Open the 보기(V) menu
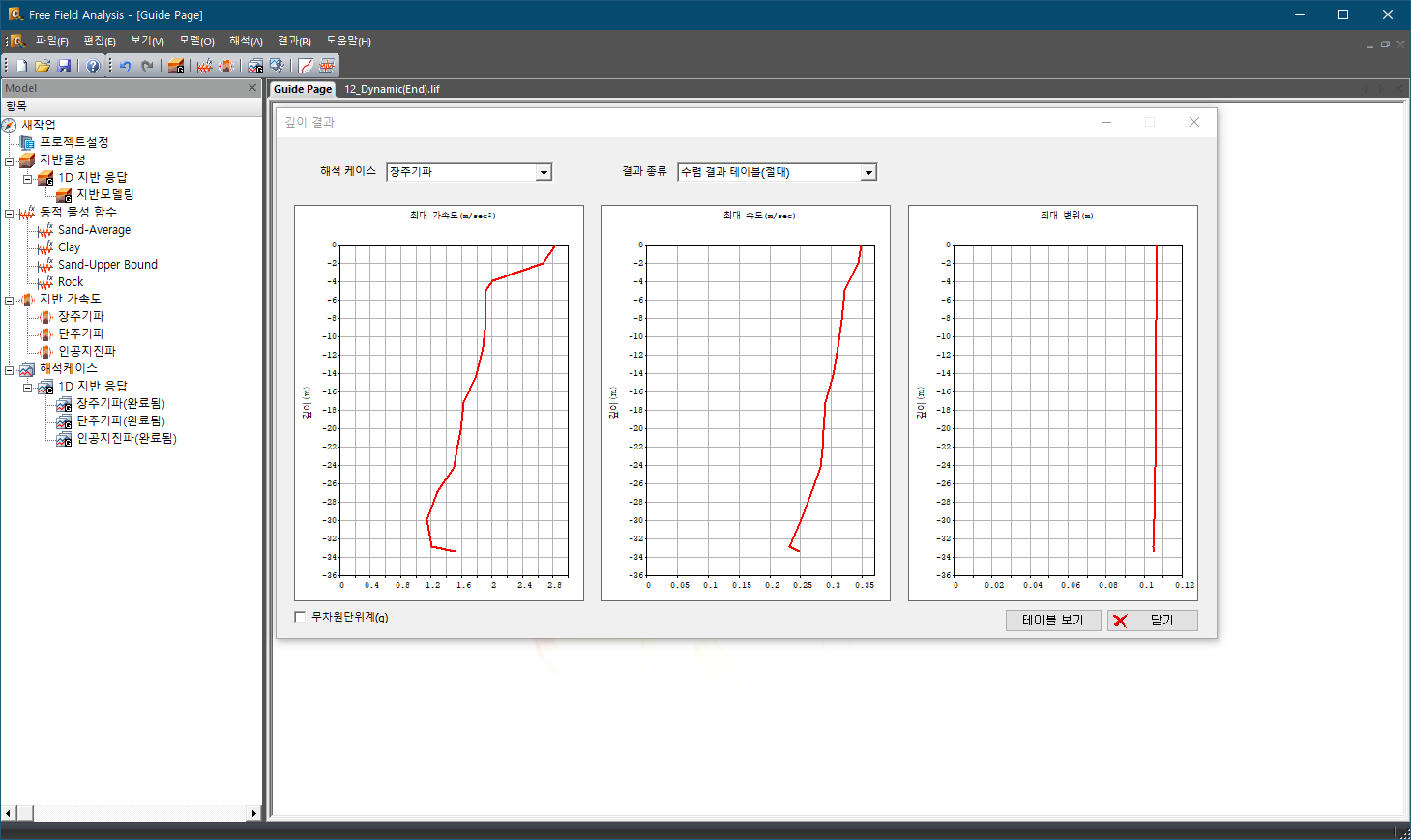The width and height of the screenshot is (1411, 840). (147, 41)
